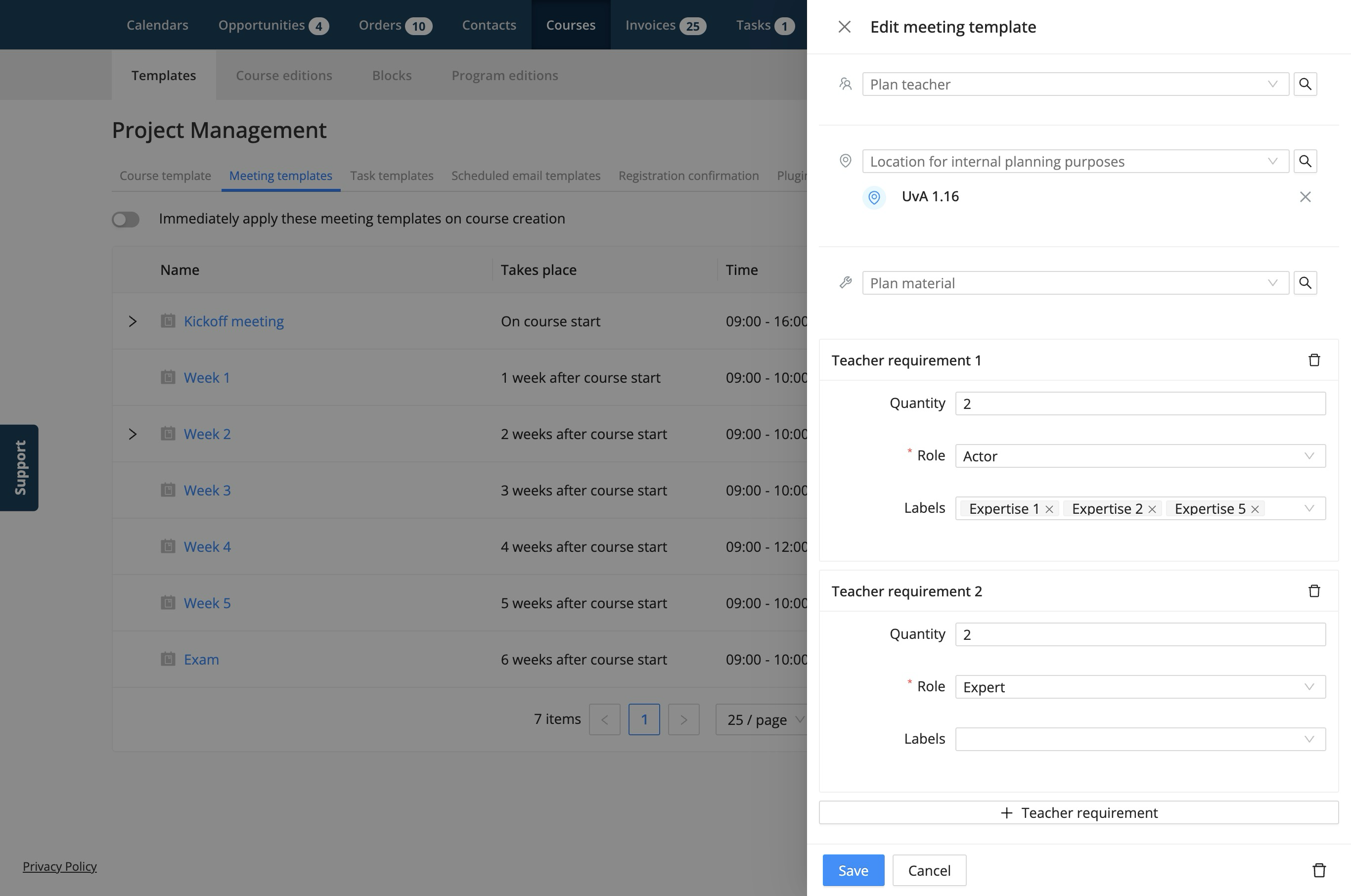Click the Week 4 calendar icon

[168, 546]
